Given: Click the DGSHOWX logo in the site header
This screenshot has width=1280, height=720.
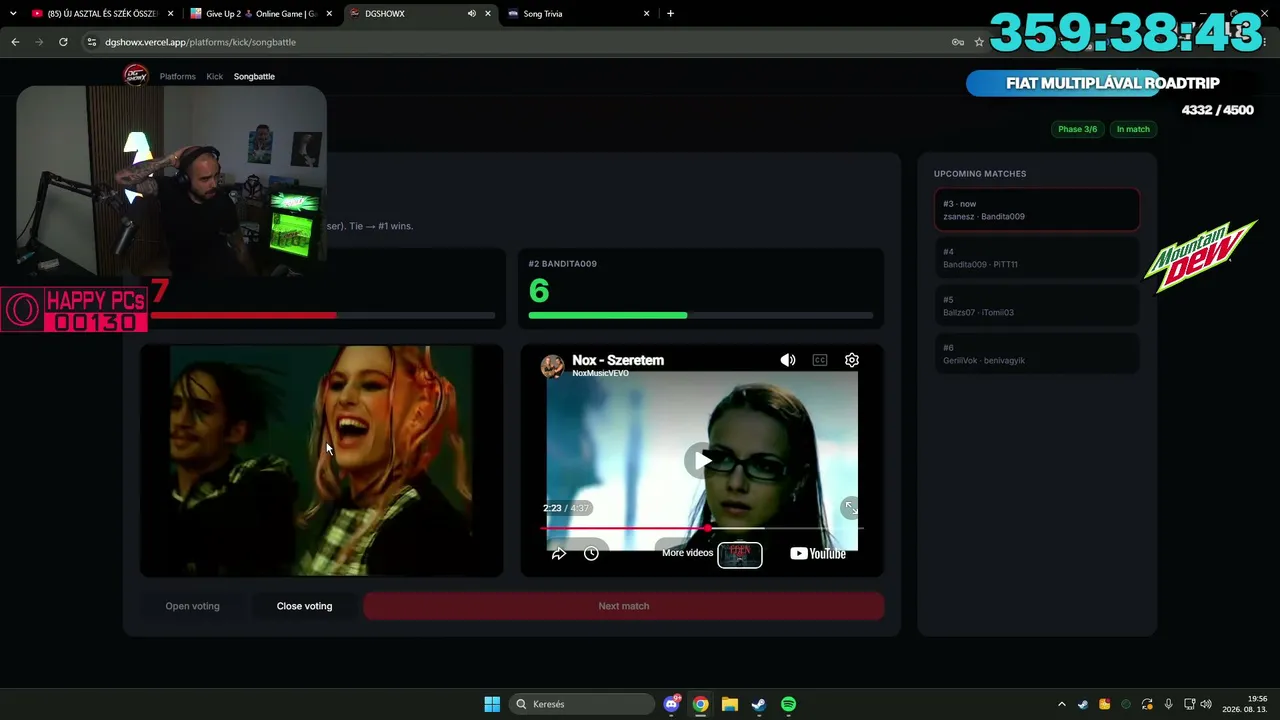Looking at the screenshot, I should [135, 75].
